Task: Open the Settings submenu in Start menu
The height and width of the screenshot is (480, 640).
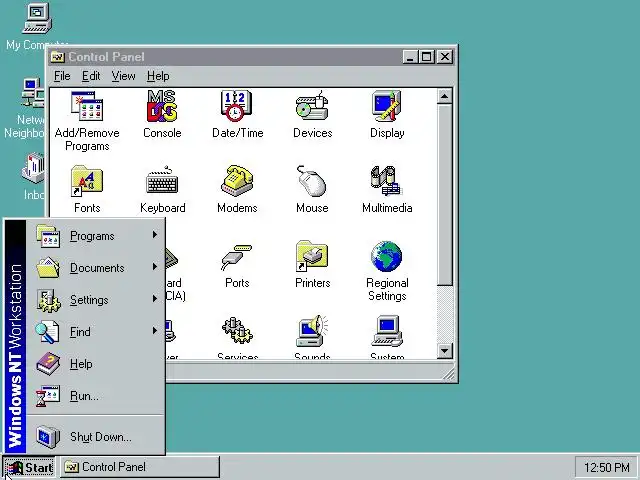Action: (96, 300)
